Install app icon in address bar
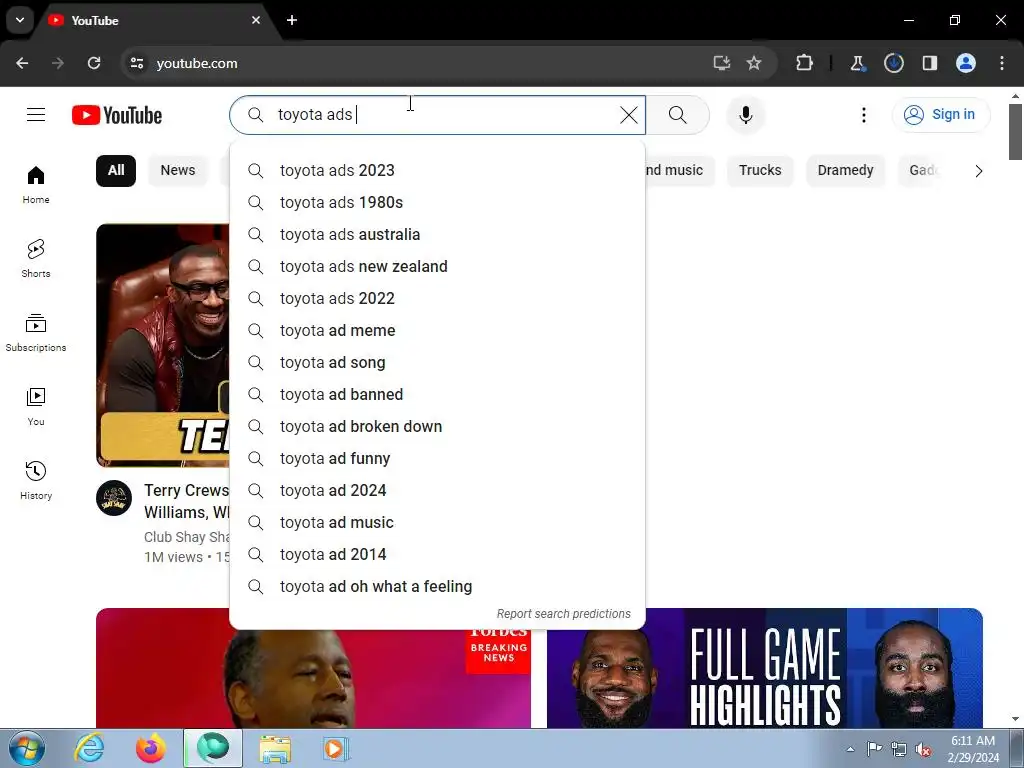Screen dimensions: 1024x768 (x=722, y=63)
